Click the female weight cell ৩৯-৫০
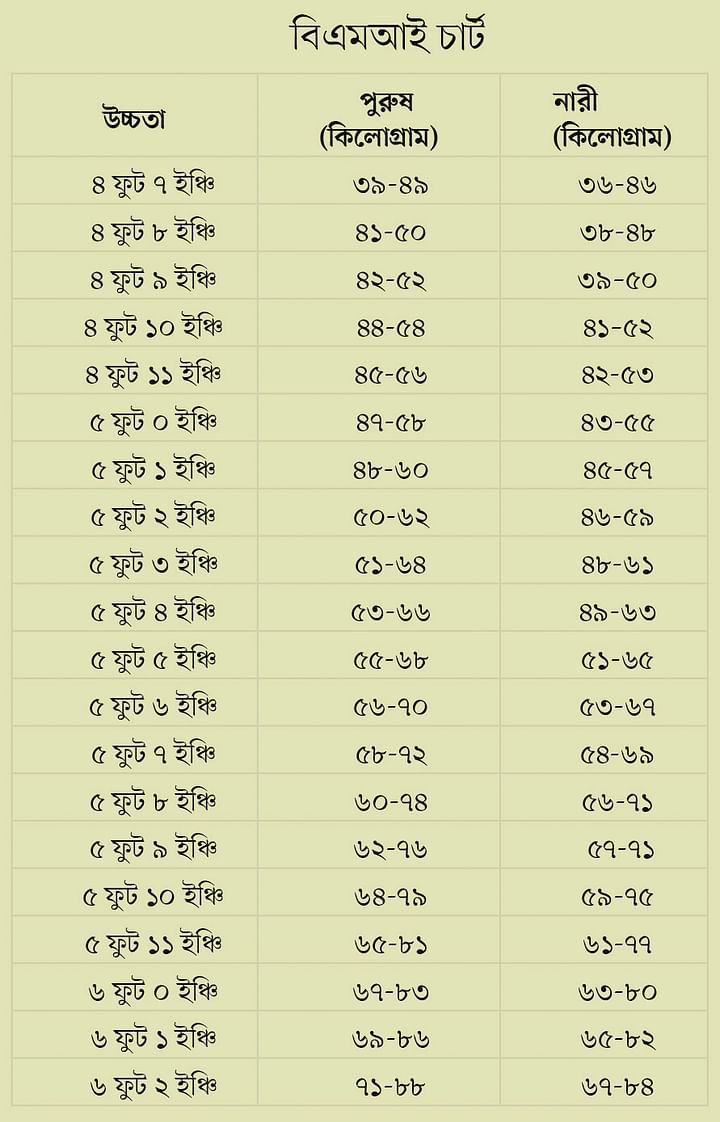 pyautogui.click(x=617, y=280)
